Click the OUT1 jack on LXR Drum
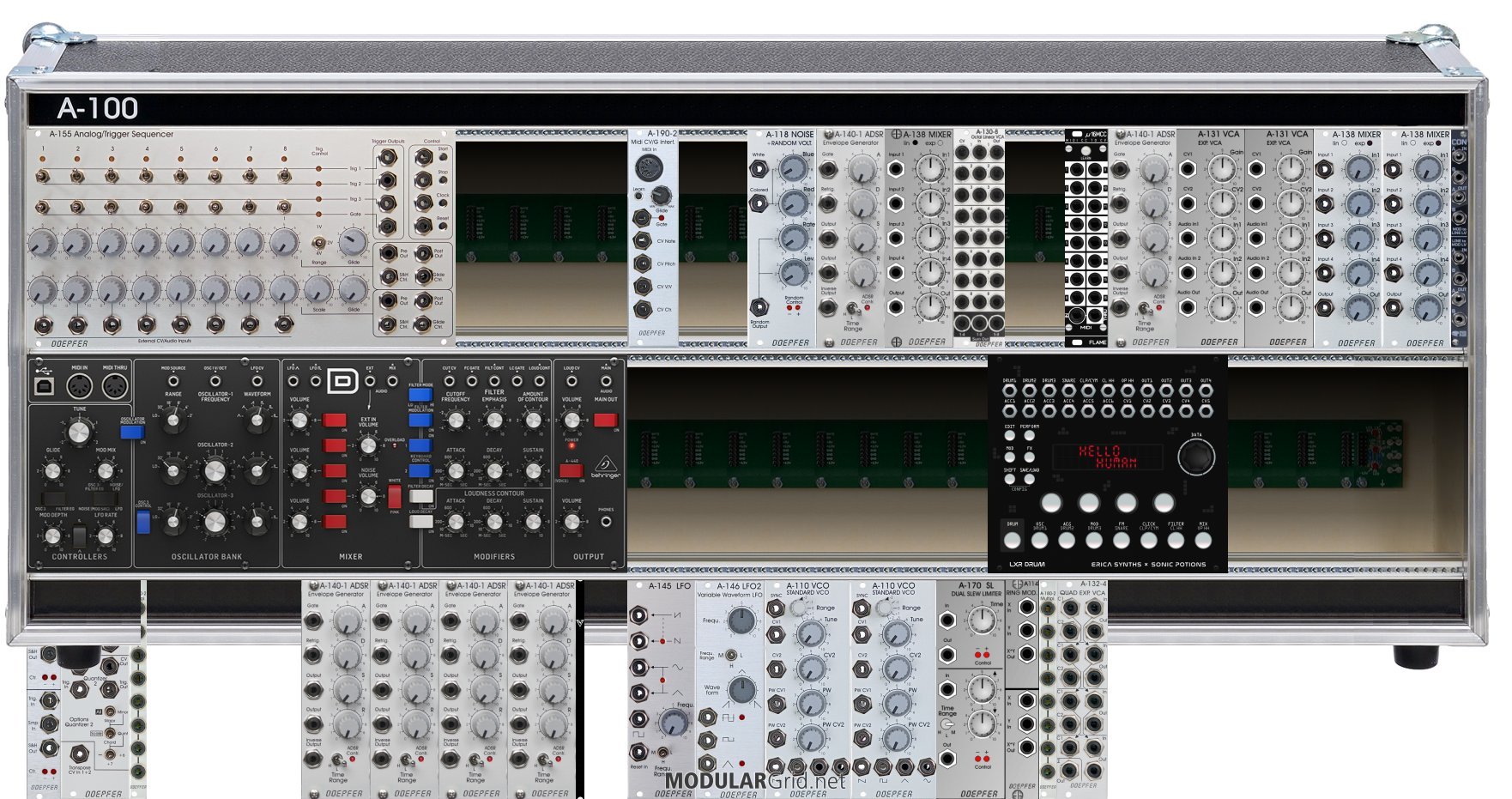Viewport: 1512px width, 799px height. [1147, 390]
